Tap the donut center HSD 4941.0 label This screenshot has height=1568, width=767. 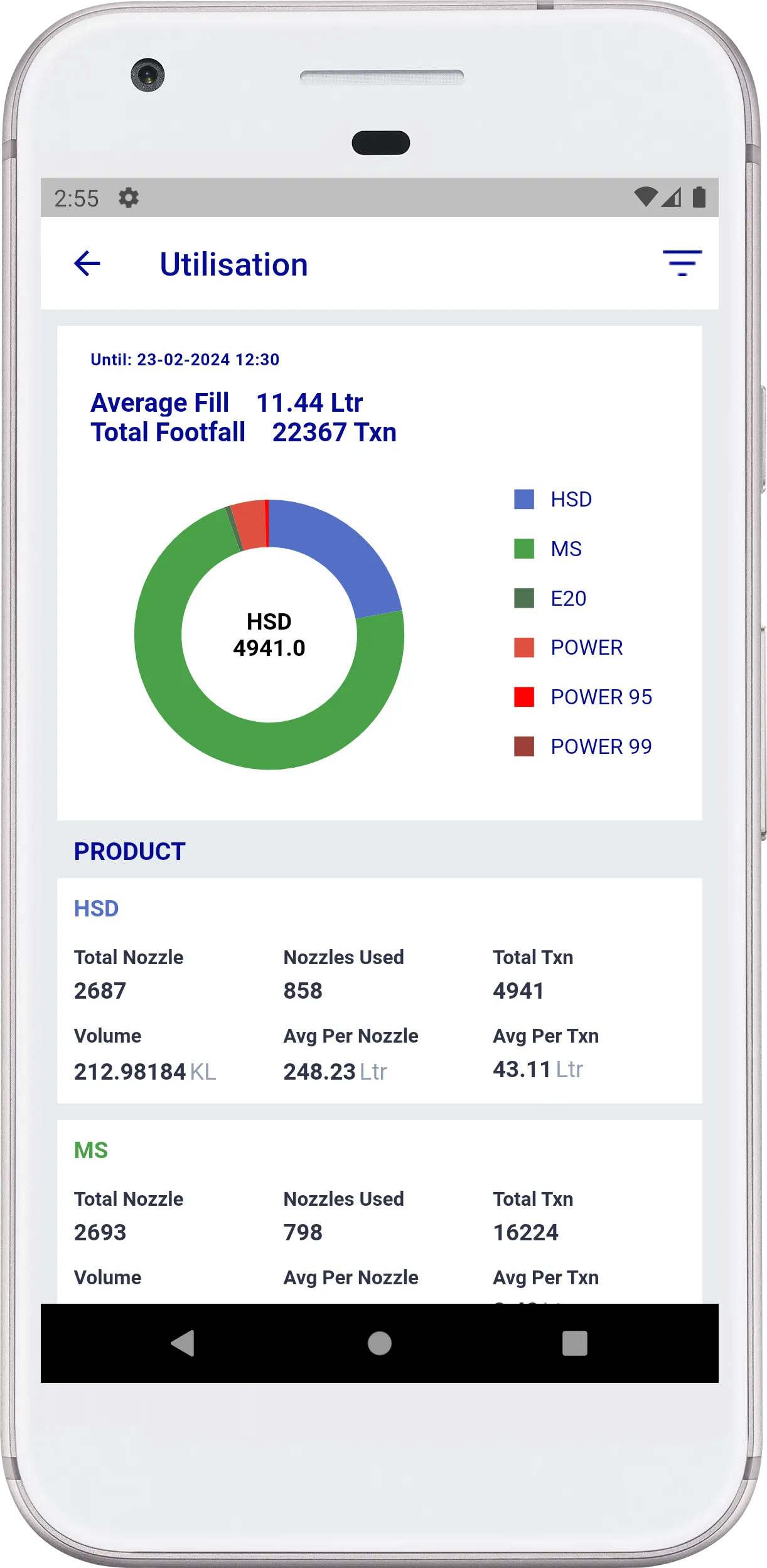(269, 635)
